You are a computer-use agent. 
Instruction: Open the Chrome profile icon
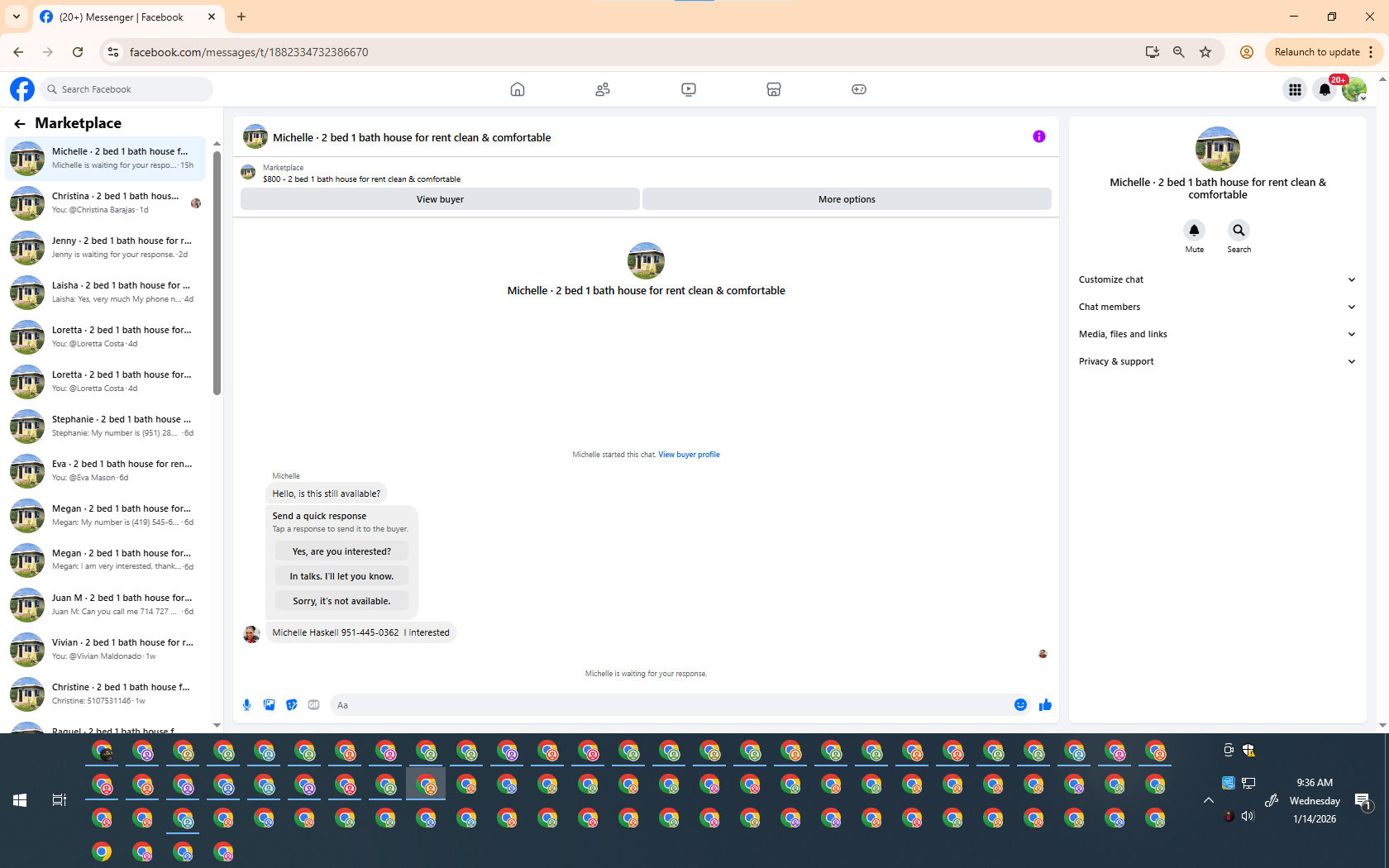coord(1247,52)
